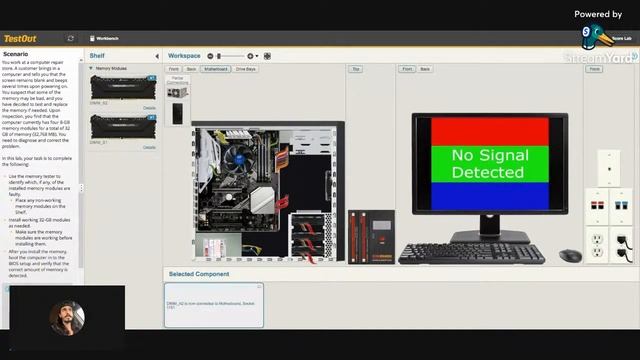
Task: Click the quantity badge on DIMM_02 module
Action: click(151, 78)
